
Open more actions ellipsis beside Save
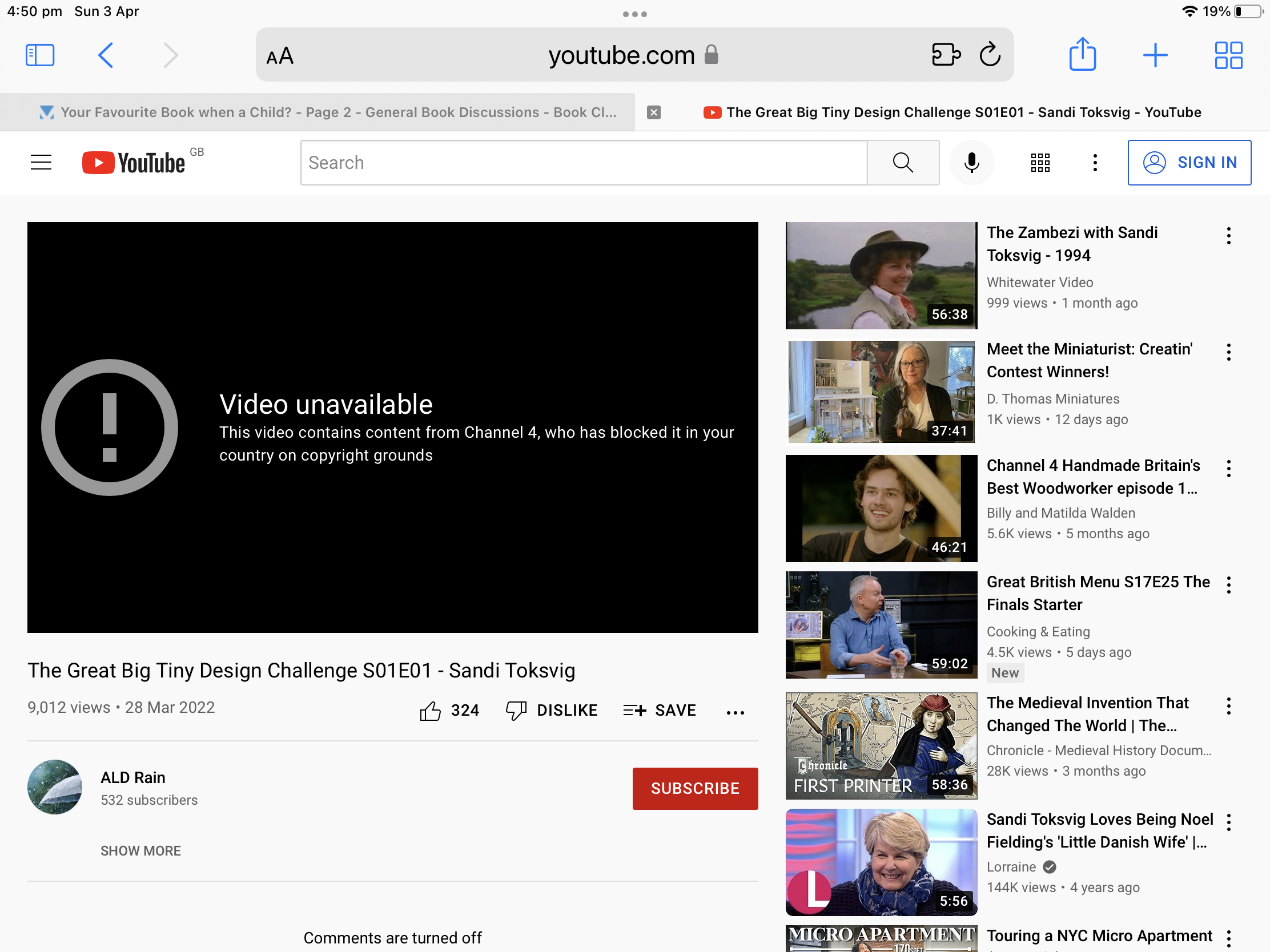(735, 712)
